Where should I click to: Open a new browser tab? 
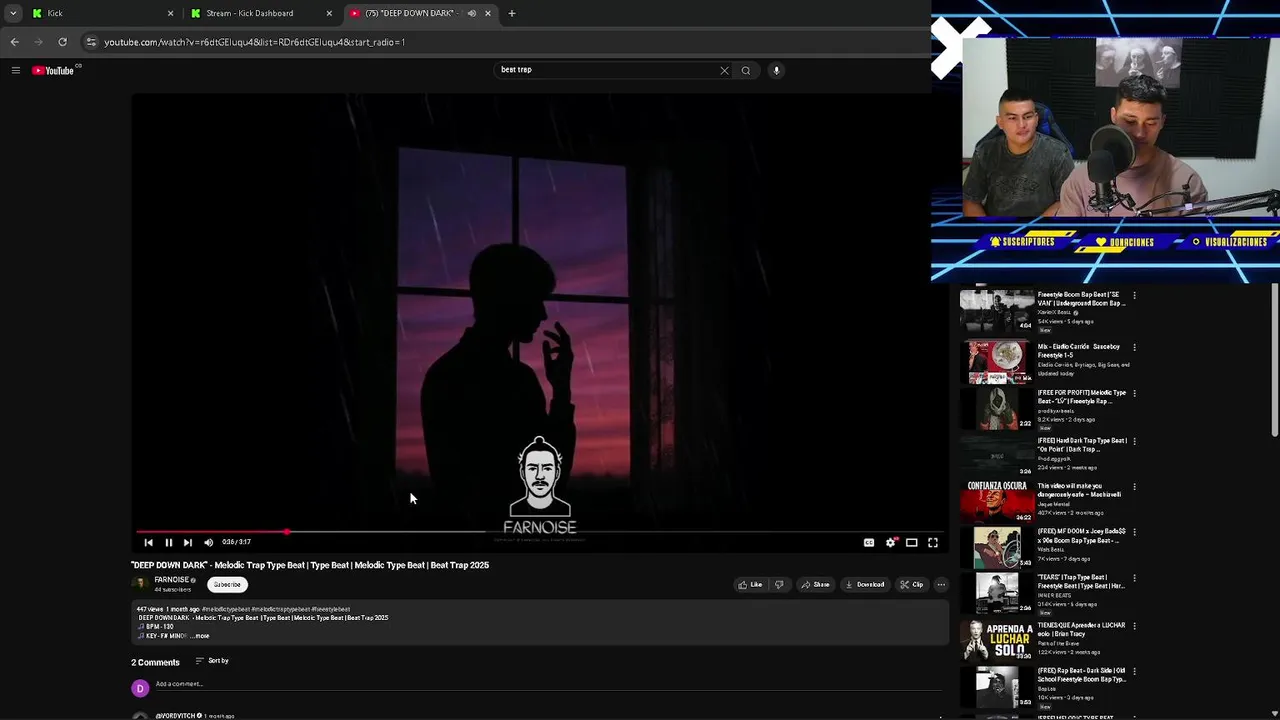click(x=512, y=13)
